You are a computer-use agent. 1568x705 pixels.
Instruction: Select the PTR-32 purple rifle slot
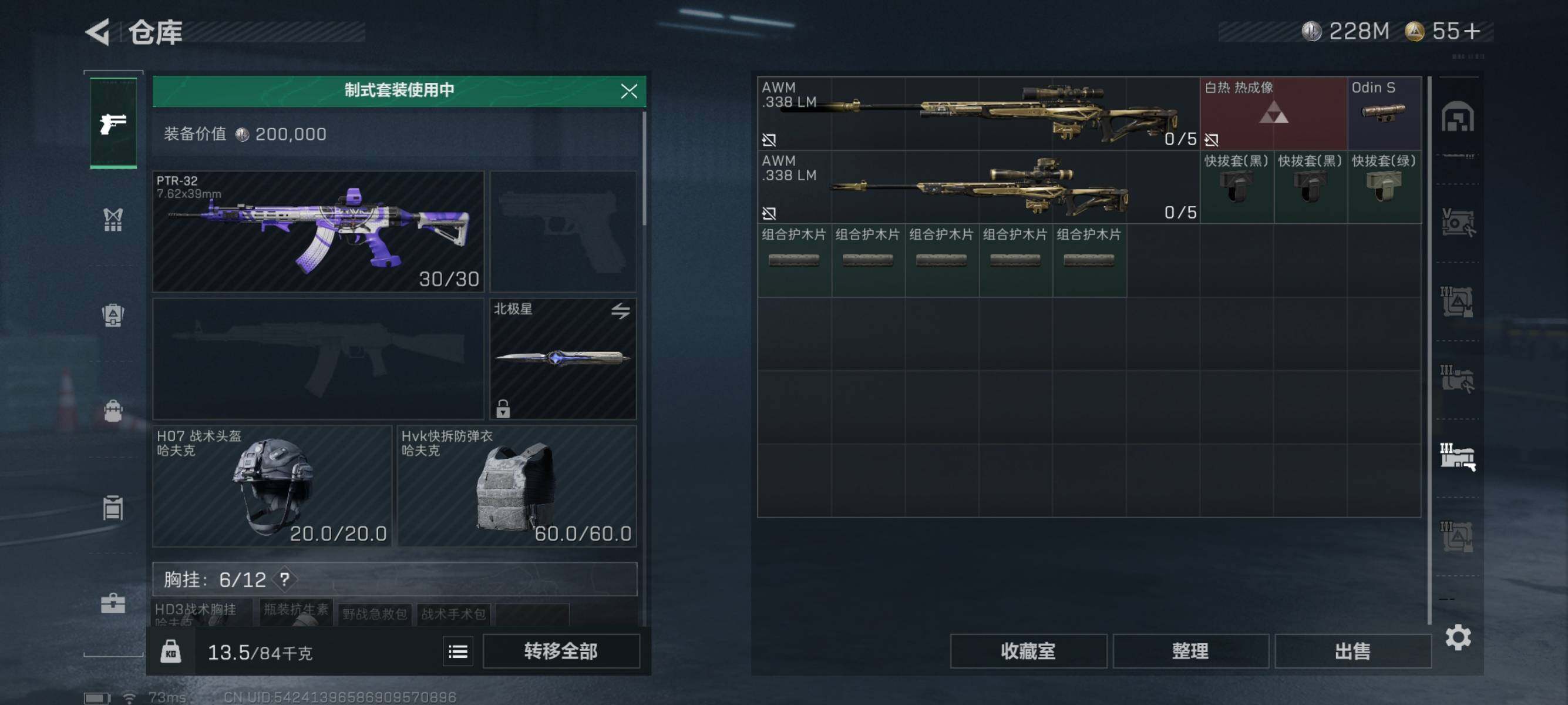point(318,231)
